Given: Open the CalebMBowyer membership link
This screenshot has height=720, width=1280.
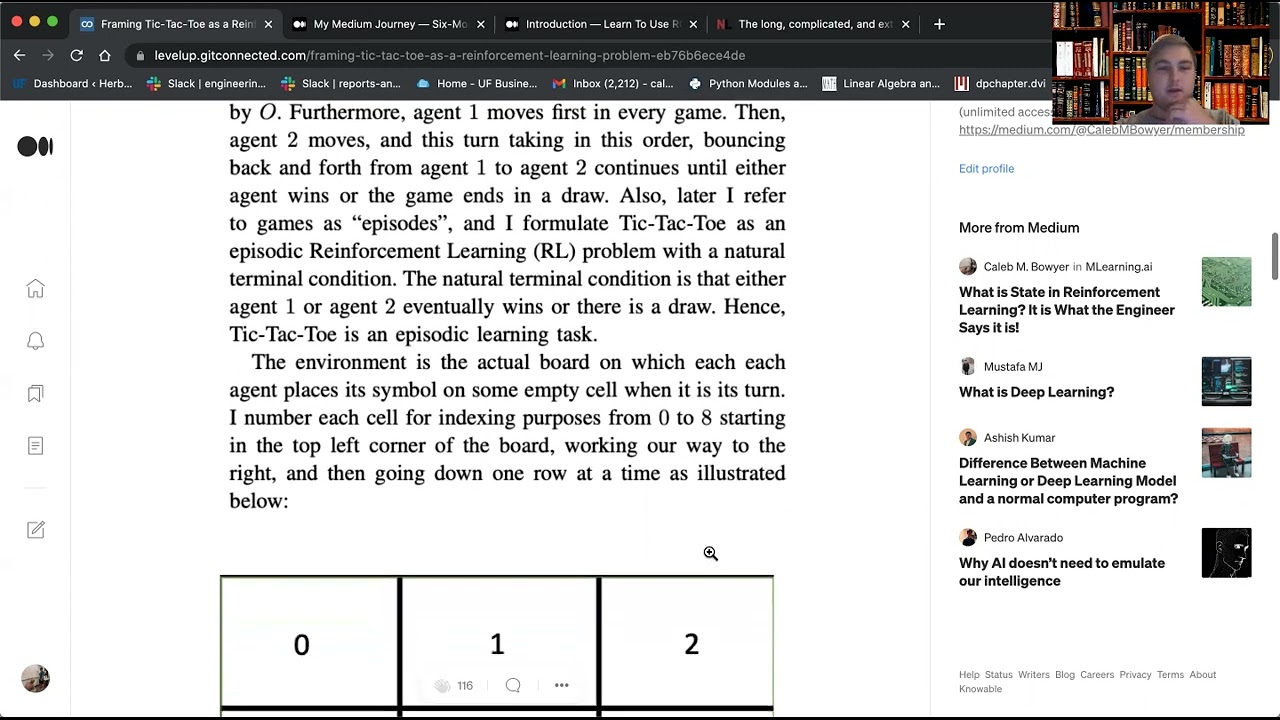Looking at the screenshot, I should pos(1101,130).
